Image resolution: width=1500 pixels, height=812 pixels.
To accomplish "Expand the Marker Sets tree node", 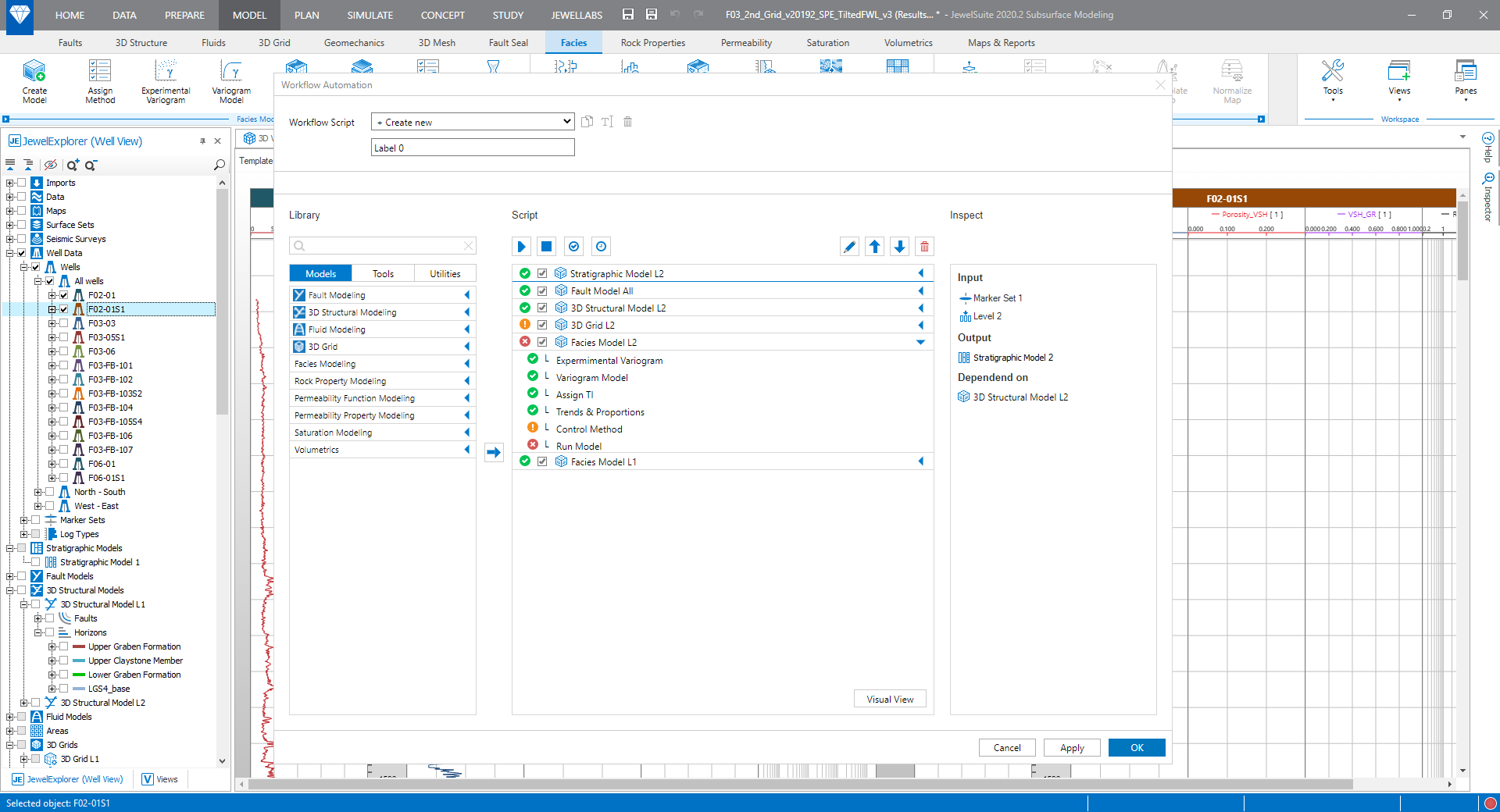I will click(x=23, y=520).
